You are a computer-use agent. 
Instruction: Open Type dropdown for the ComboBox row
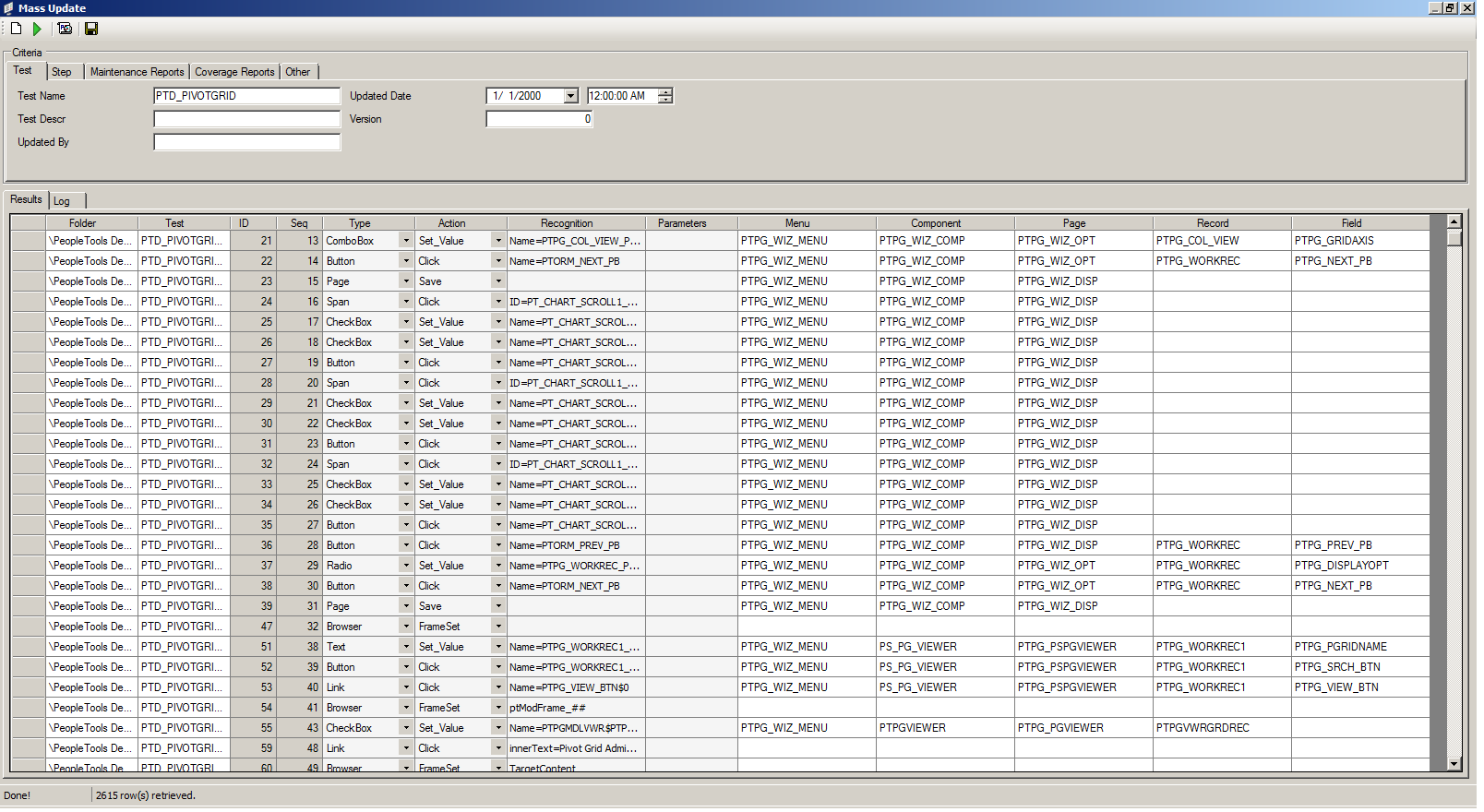[405, 241]
